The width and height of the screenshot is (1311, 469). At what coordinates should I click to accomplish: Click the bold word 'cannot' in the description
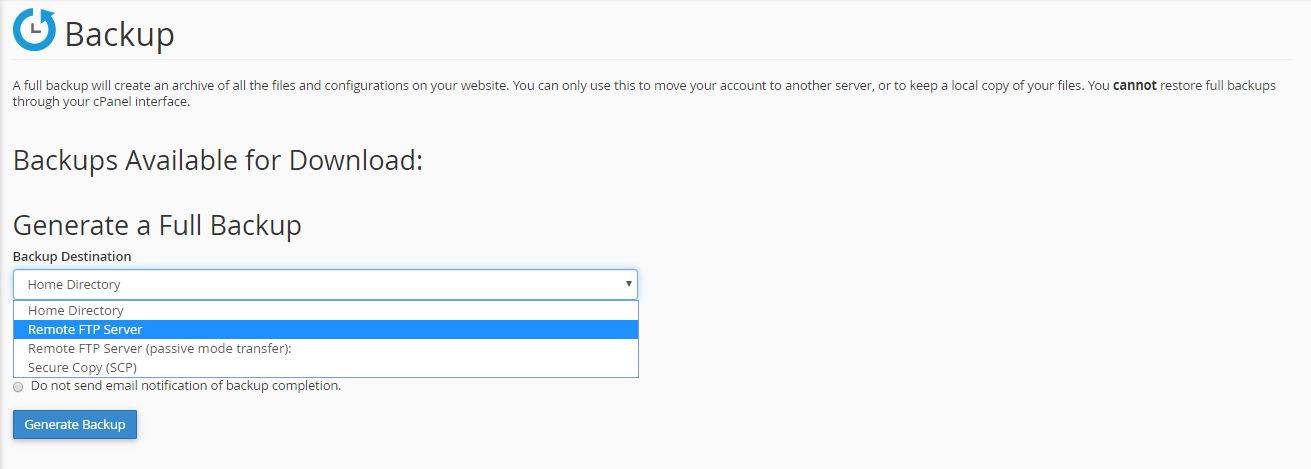pos(1134,86)
